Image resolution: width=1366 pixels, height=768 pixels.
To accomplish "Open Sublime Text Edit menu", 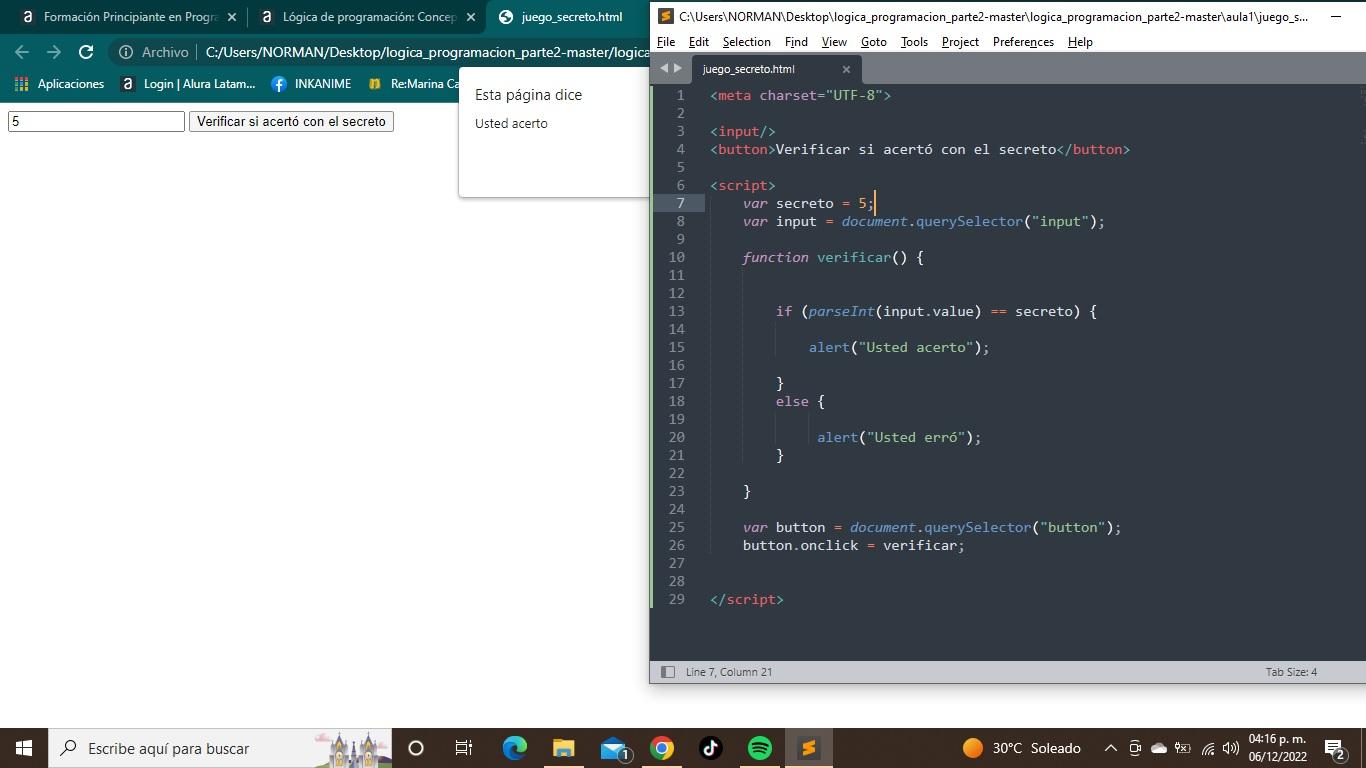I will coord(699,42).
